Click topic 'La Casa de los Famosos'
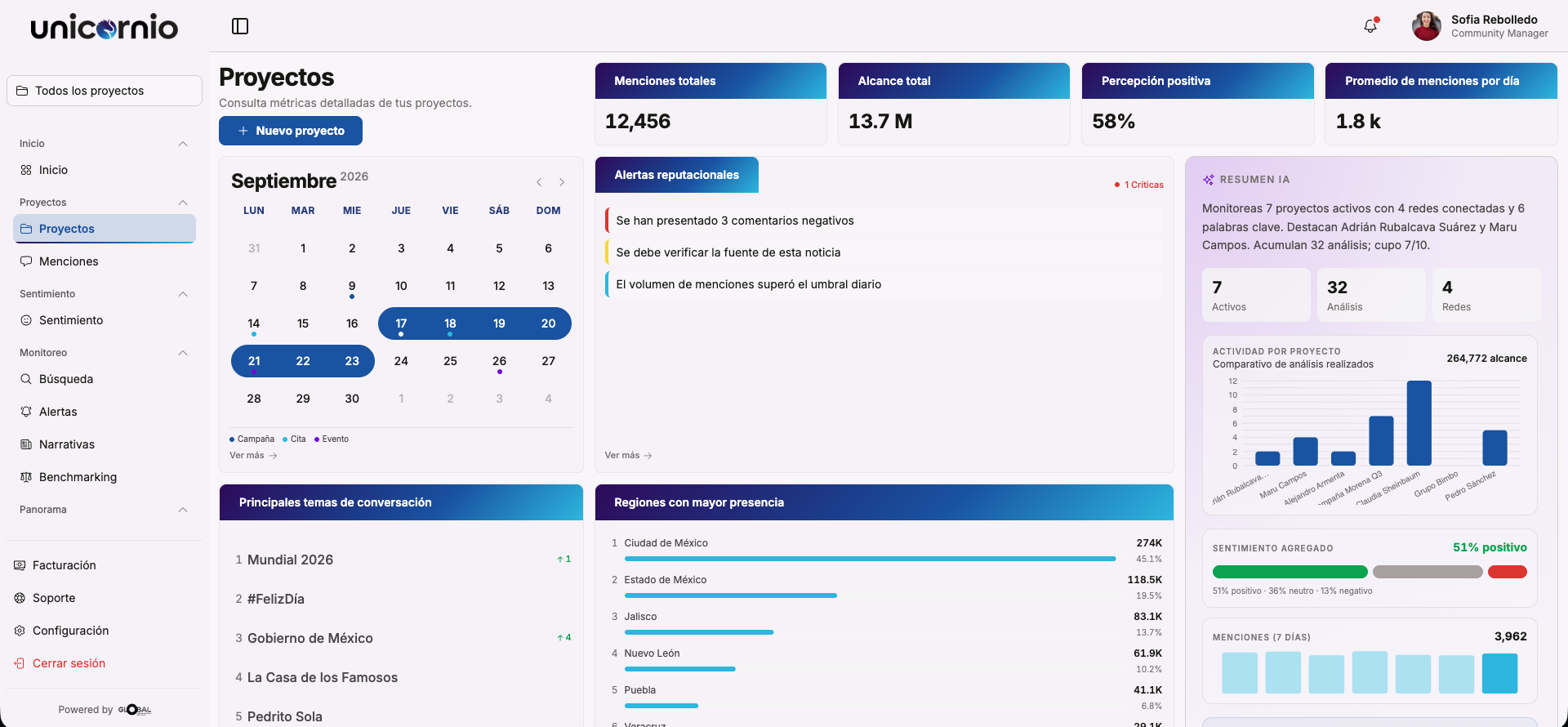 [323, 677]
